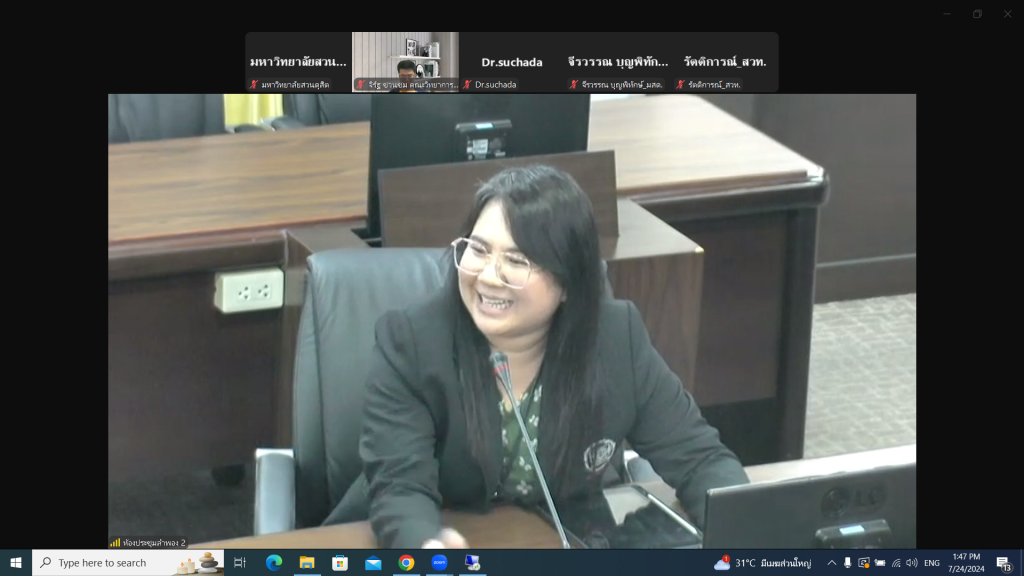Open File Explorer from the taskbar

307,563
